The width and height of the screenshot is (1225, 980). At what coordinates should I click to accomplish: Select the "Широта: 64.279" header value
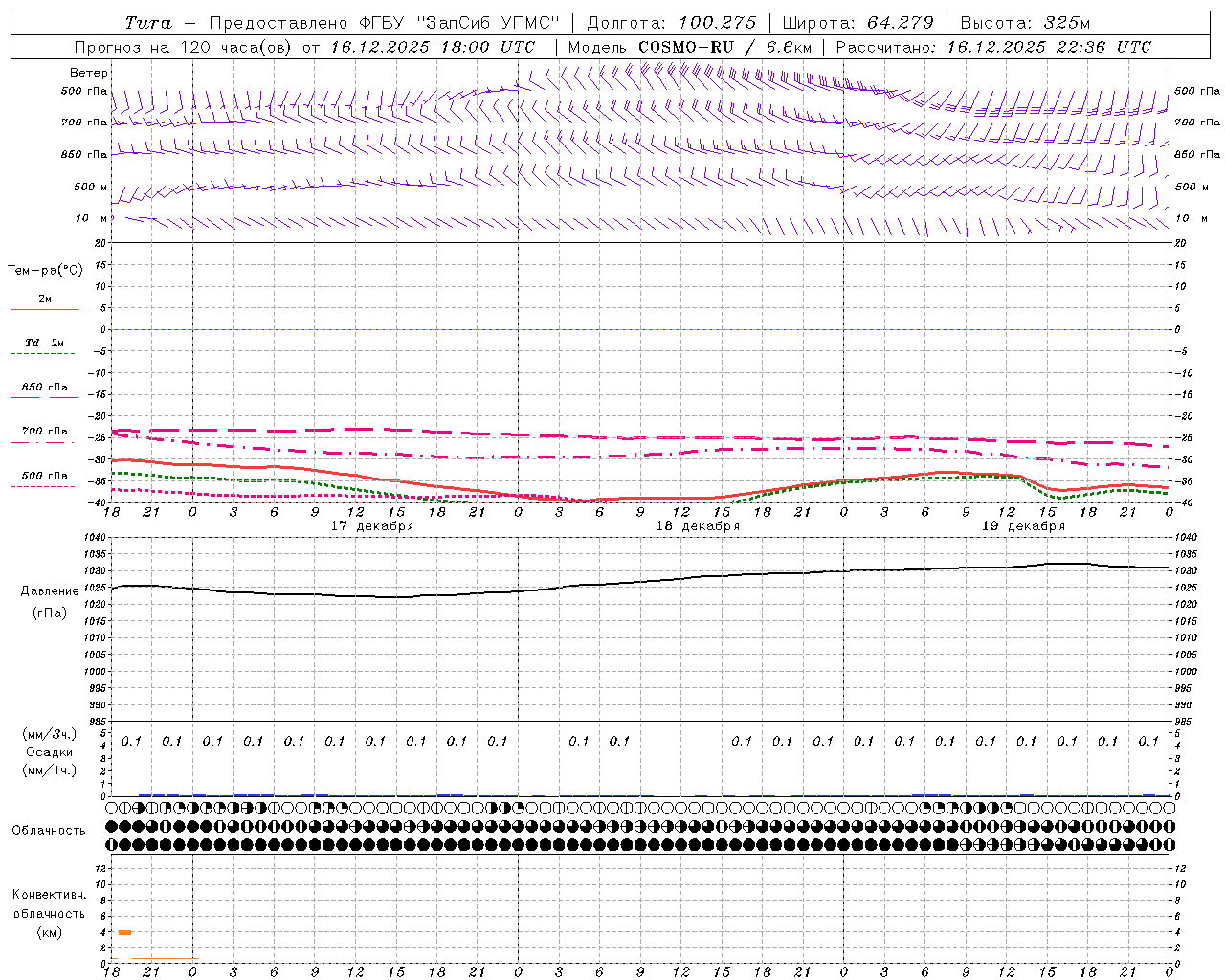pyautogui.click(x=857, y=23)
